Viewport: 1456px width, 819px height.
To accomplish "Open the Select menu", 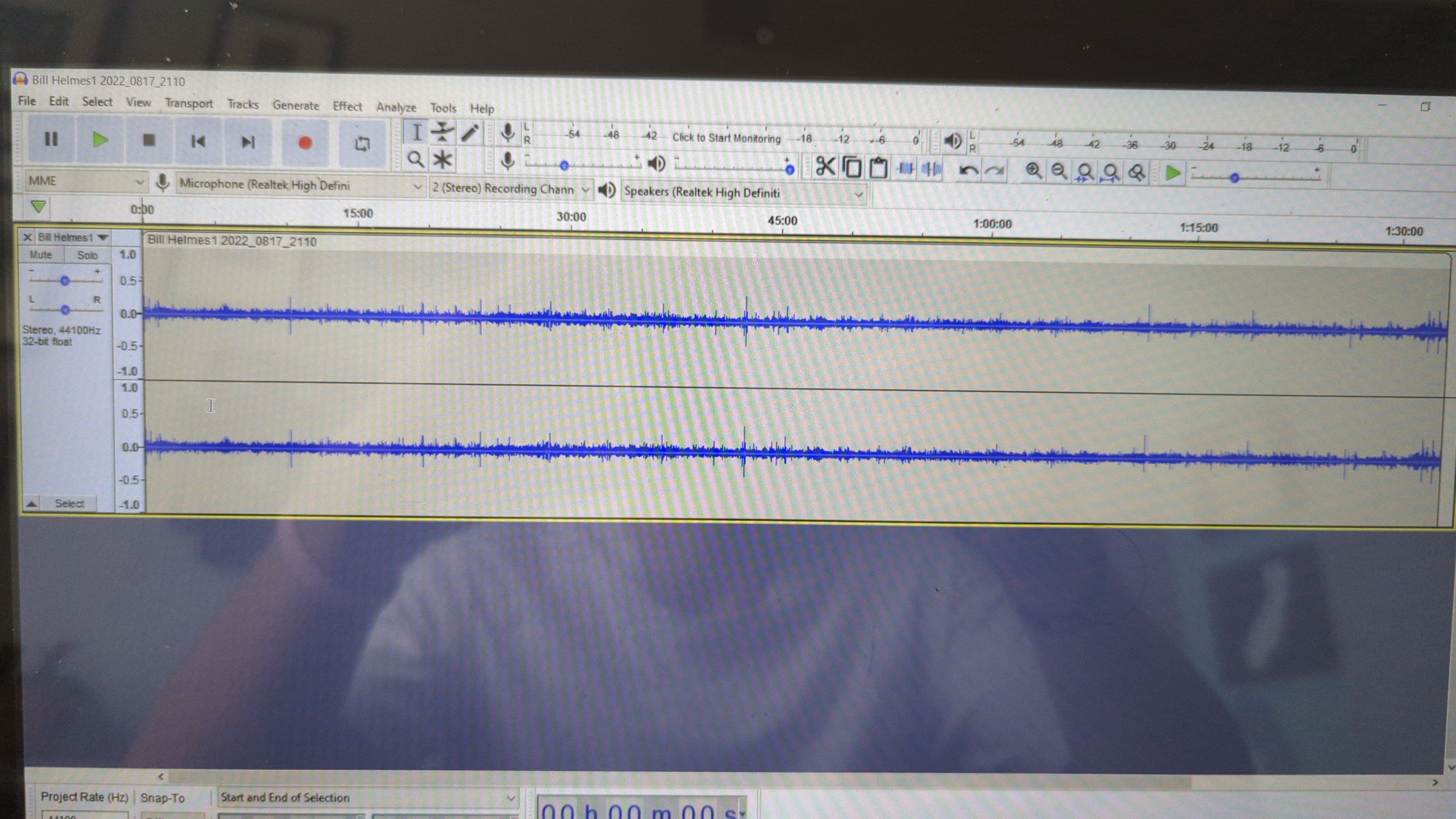I will pos(97,102).
